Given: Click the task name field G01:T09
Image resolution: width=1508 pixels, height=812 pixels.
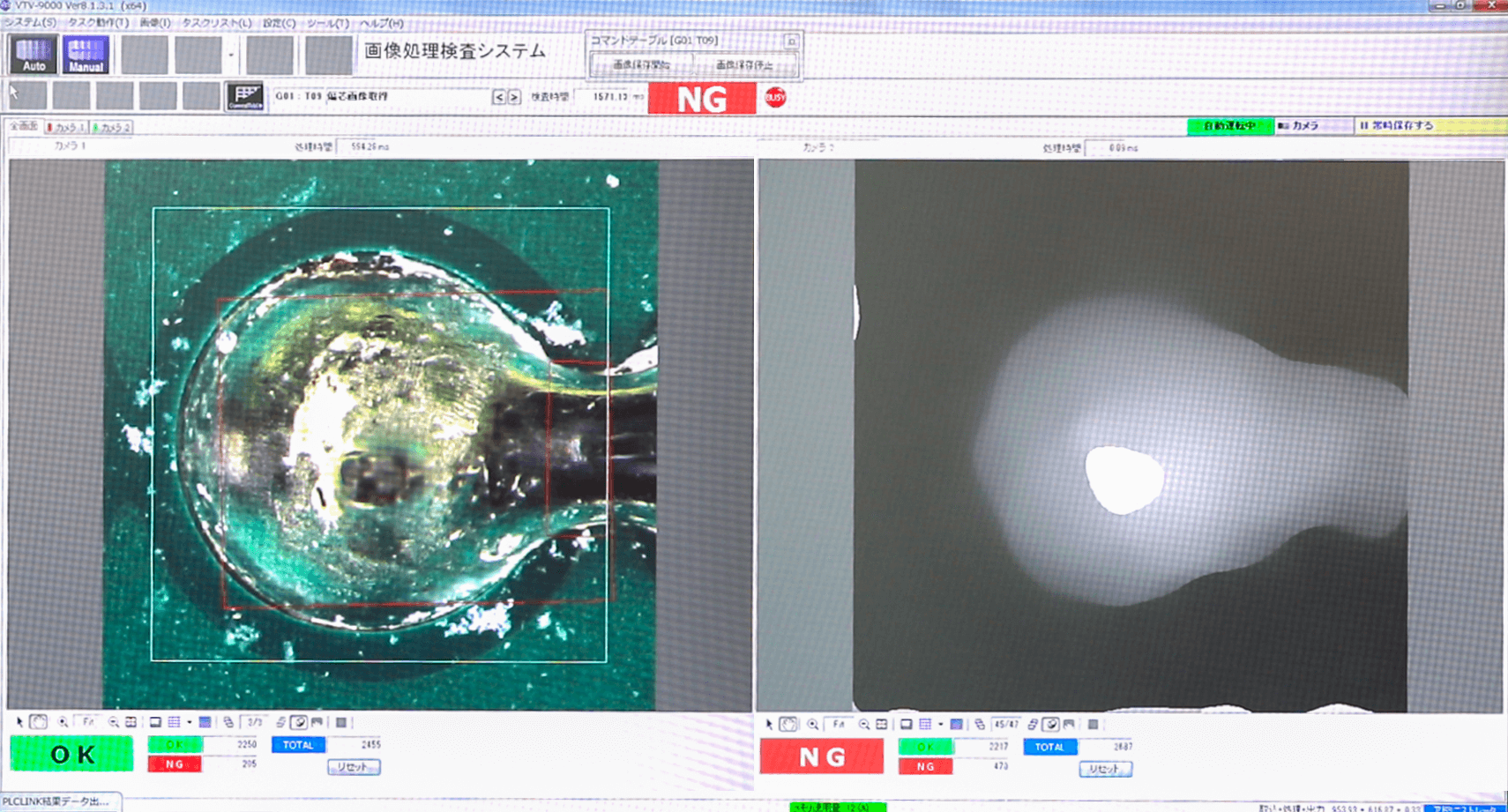Looking at the screenshot, I should 379,96.
